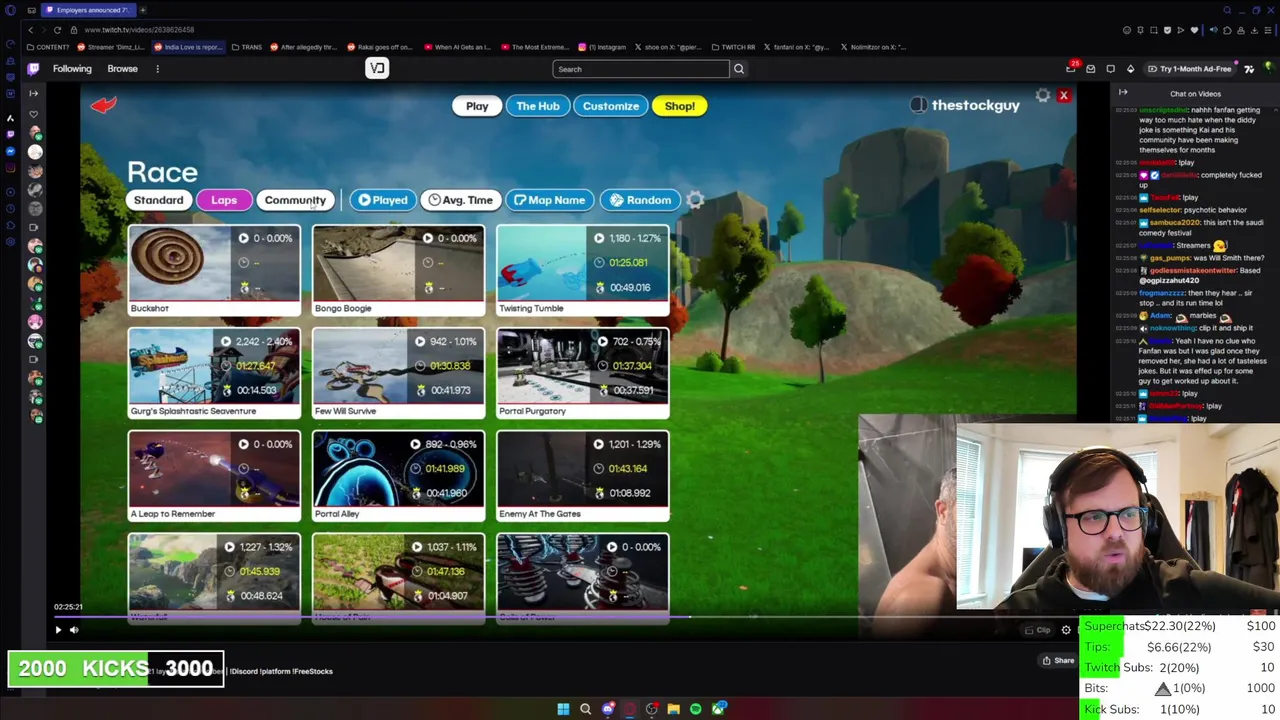
Task: Select the Standard race type
Action: [x=159, y=200]
